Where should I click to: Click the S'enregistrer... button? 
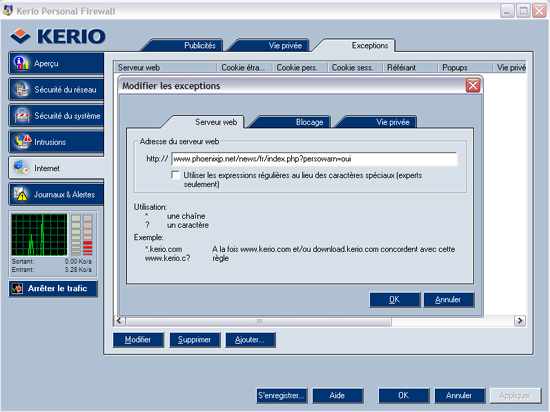point(282,396)
